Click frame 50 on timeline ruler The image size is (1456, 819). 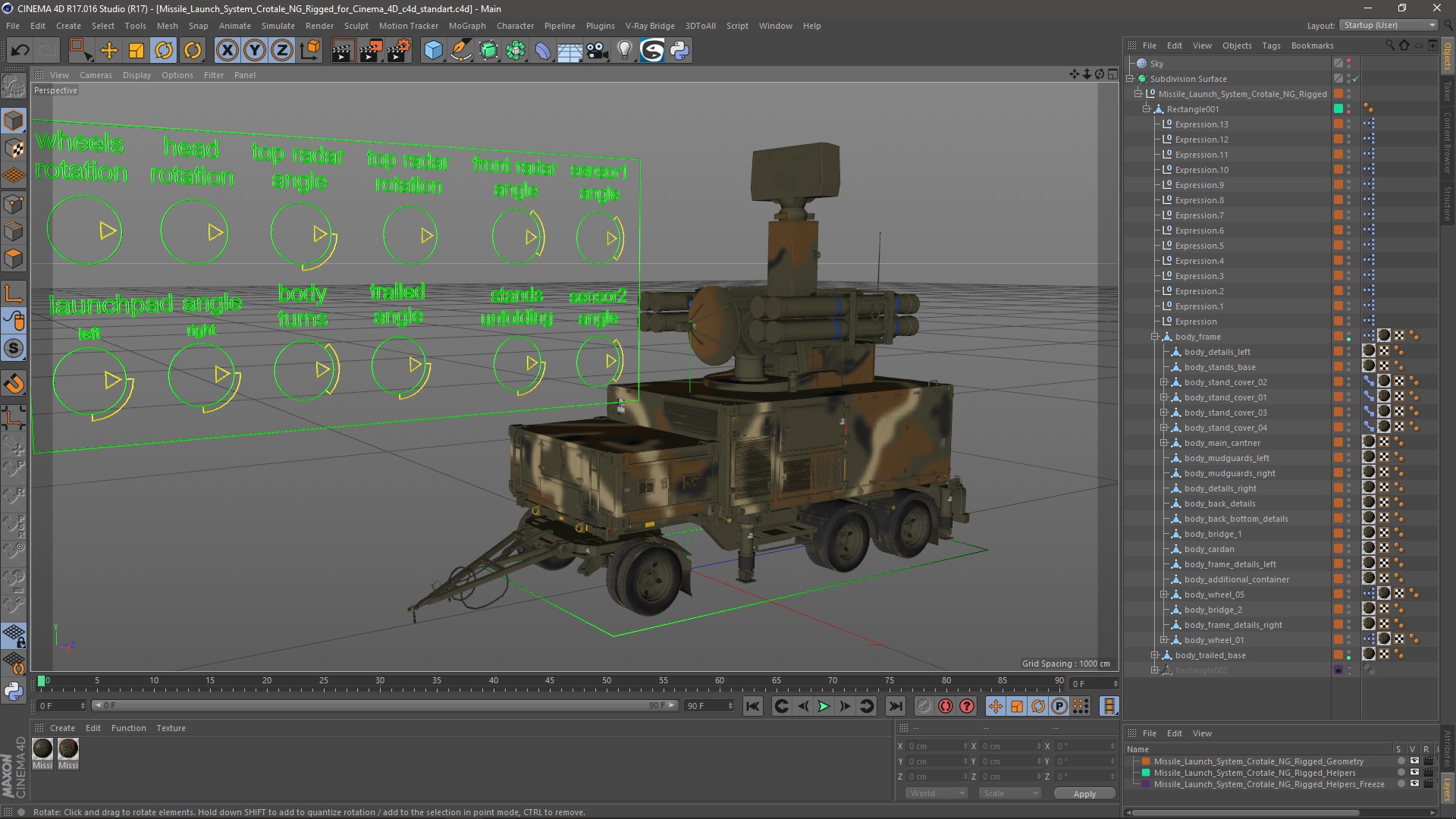point(607,682)
